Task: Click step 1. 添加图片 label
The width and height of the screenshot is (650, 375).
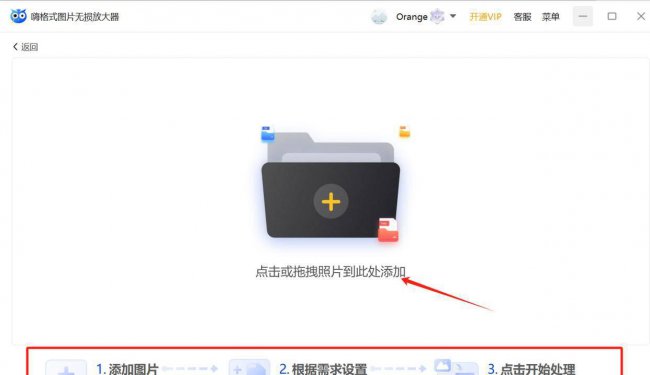Action: tap(127, 369)
